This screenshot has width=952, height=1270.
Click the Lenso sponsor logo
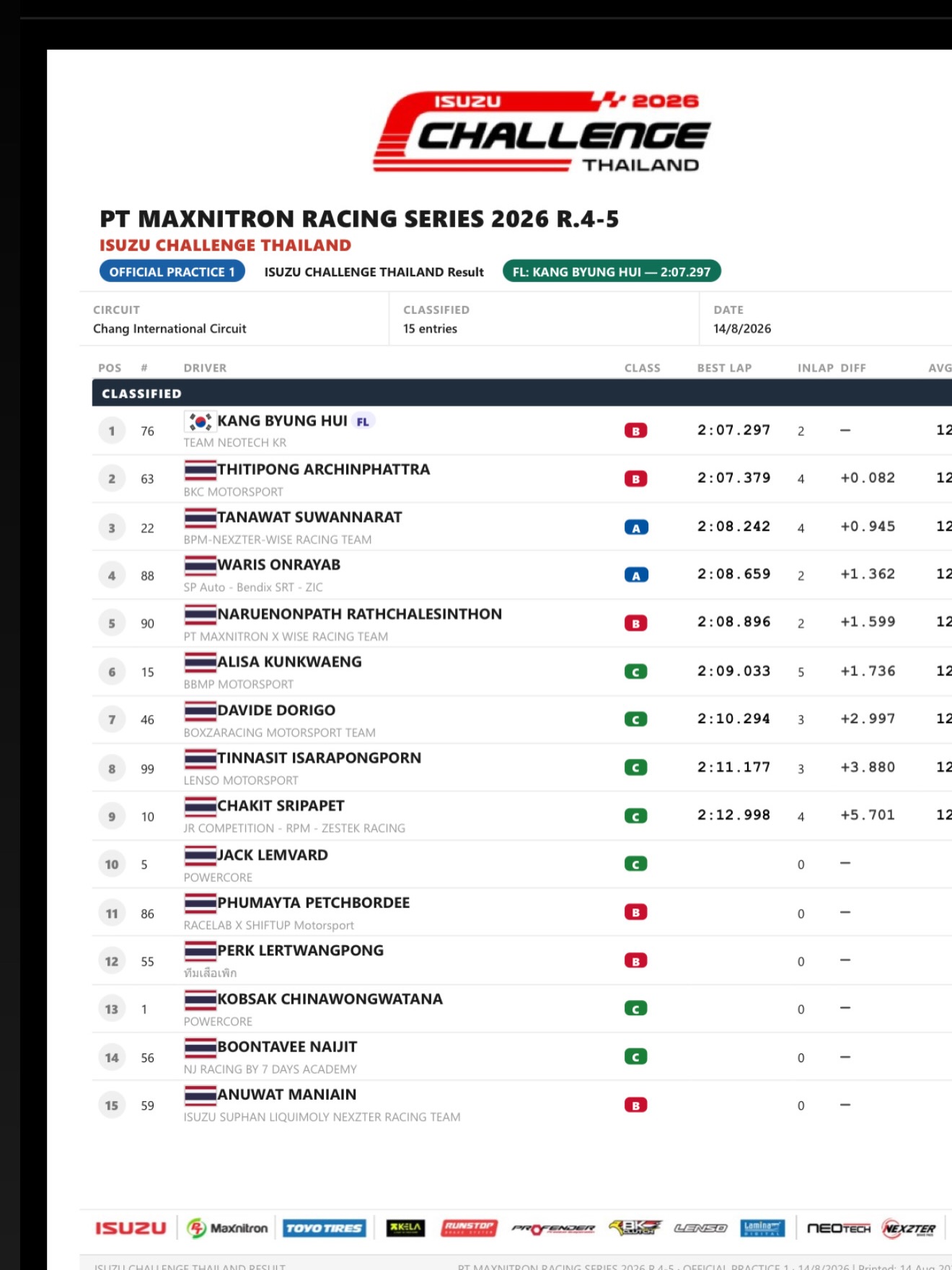tap(700, 1228)
